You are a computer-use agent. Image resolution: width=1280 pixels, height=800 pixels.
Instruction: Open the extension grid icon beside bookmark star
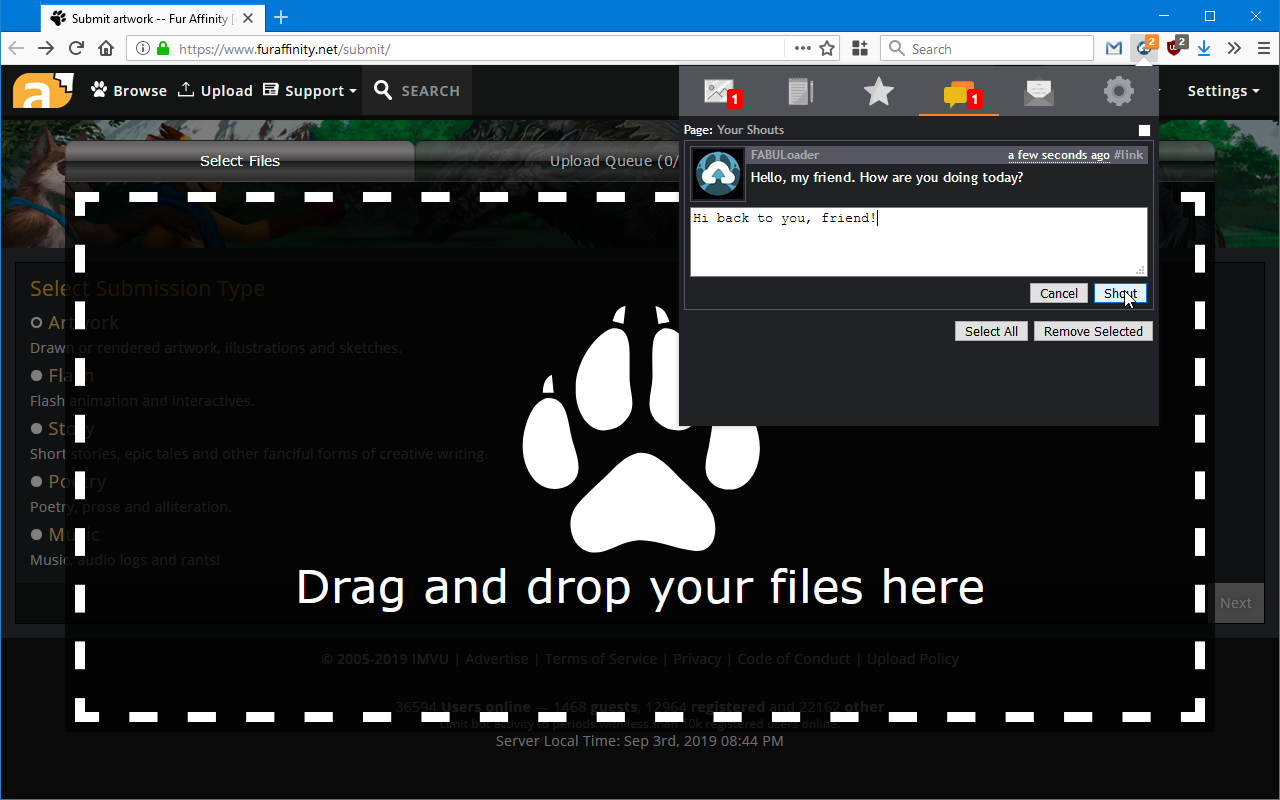click(859, 48)
